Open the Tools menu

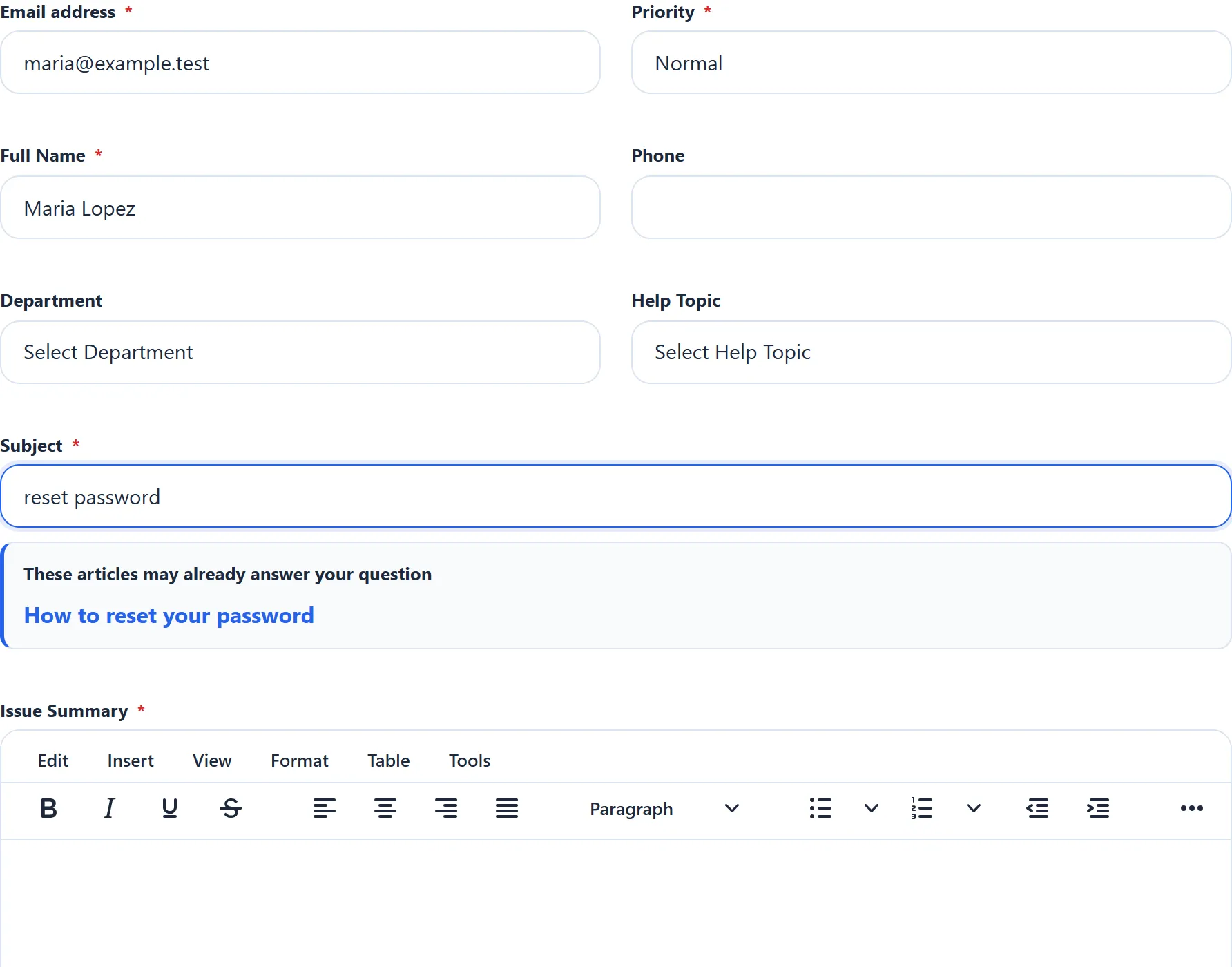470,760
